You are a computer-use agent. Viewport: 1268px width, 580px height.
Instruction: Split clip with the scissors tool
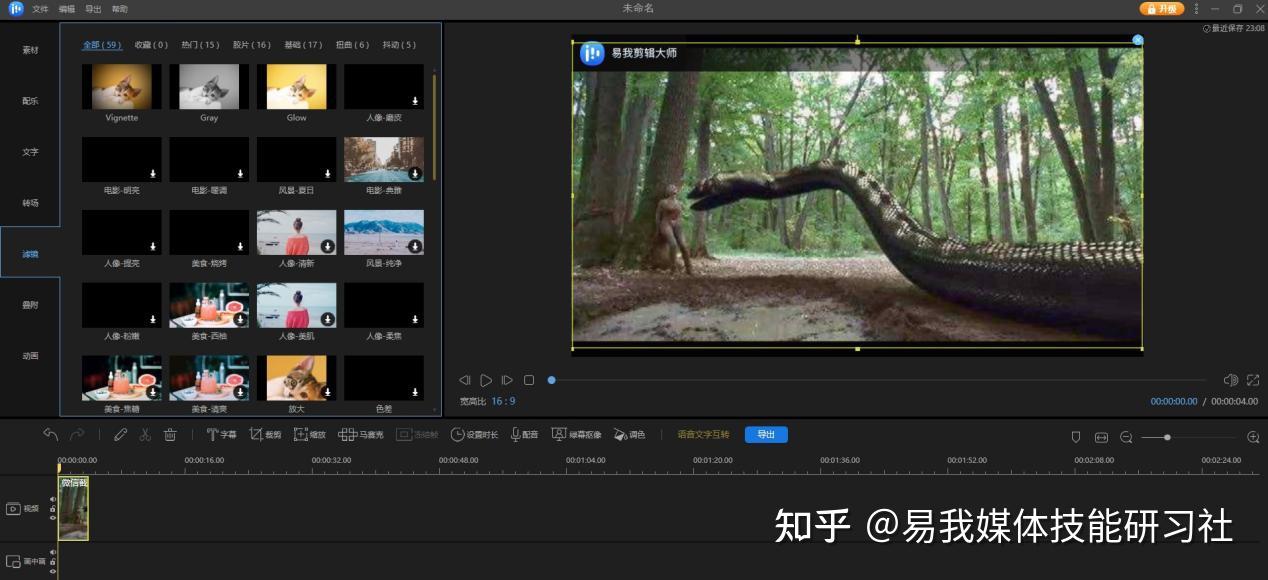tap(145, 435)
